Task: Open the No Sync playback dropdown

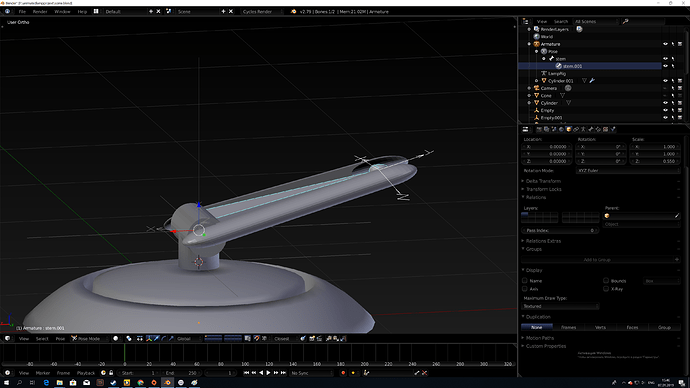Action: [312, 373]
